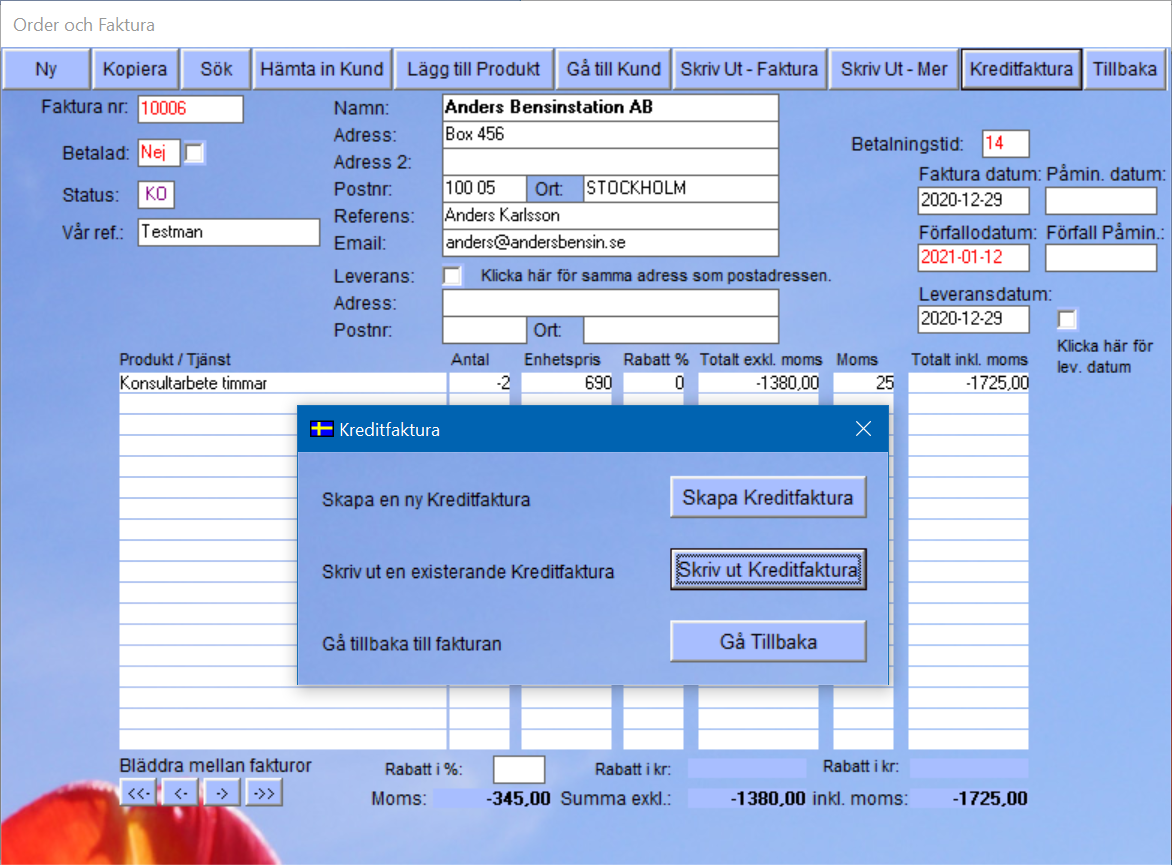Click Hämta in Kund toolbar button

pyautogui.click(x=321, y=69)
